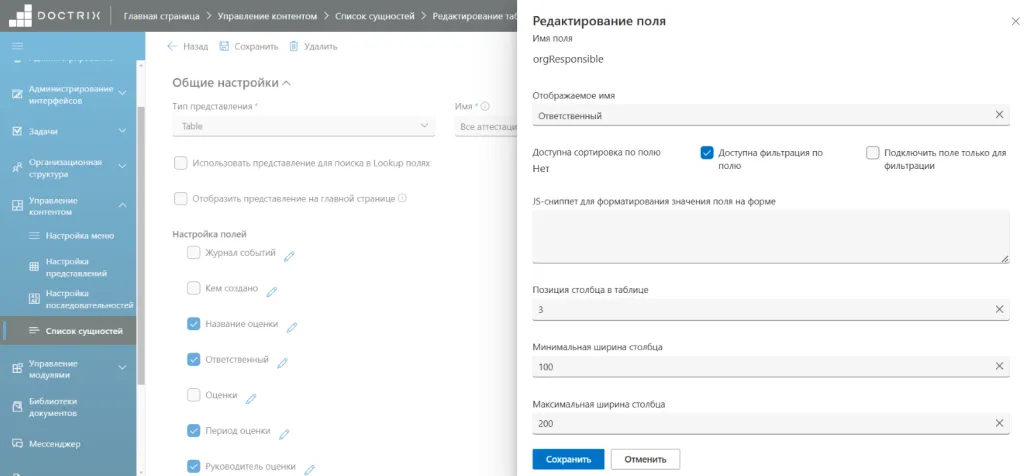The height and width of the screenshot is (476, 1024).
Task: Click the pencil icon next to Журнал событий
Action: [x=289, y=256]
